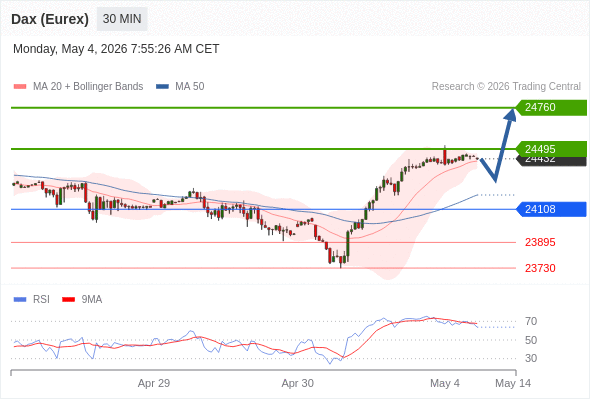Screen dimensions: 590x400
Task: Click the 30 MIN timeframe badge
Action: click(x=122, y=19)
